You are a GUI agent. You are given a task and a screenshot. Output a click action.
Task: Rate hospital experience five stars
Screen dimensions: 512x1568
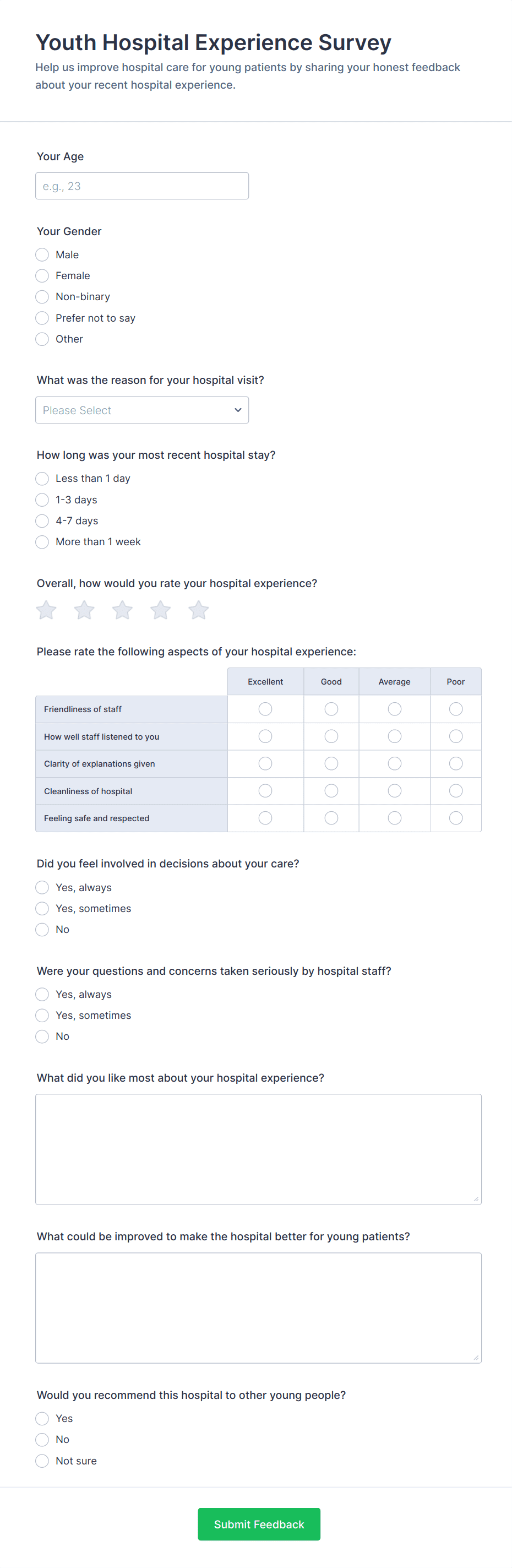pyautogui.click(x=198, y=610)
